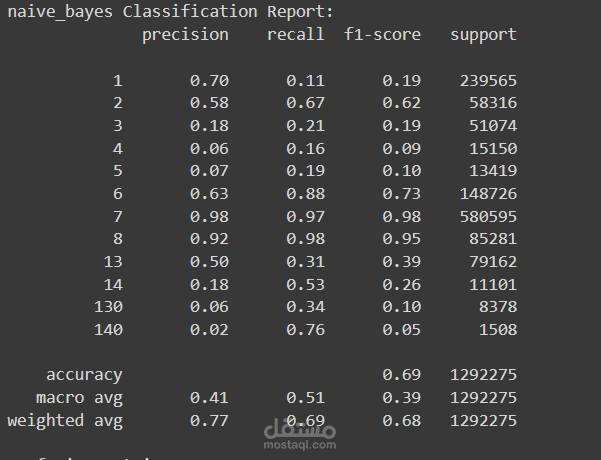Click class label '140' in the report
The height and width of the screenshot is (460, 601).
click(108, 330)
